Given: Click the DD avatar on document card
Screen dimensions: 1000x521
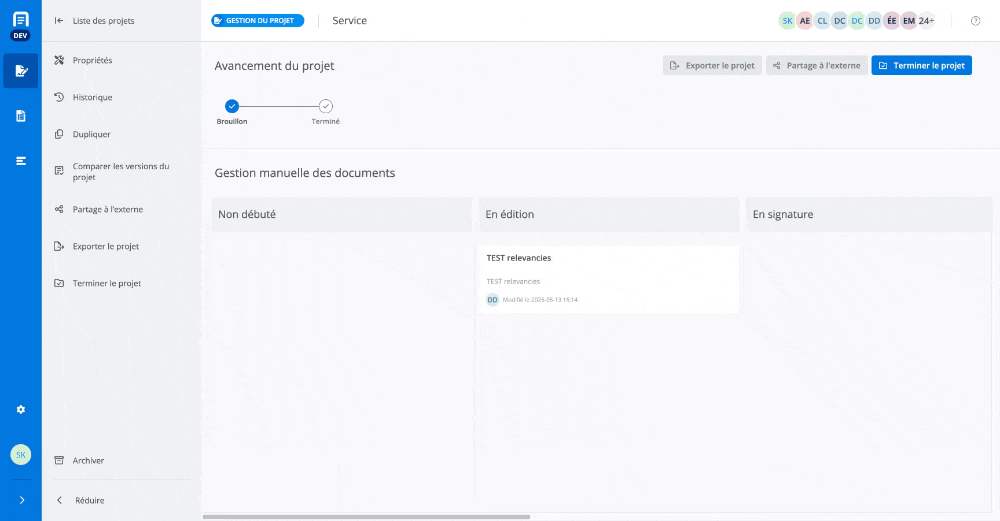Looking at the screenshot, I should coord(492,300).
